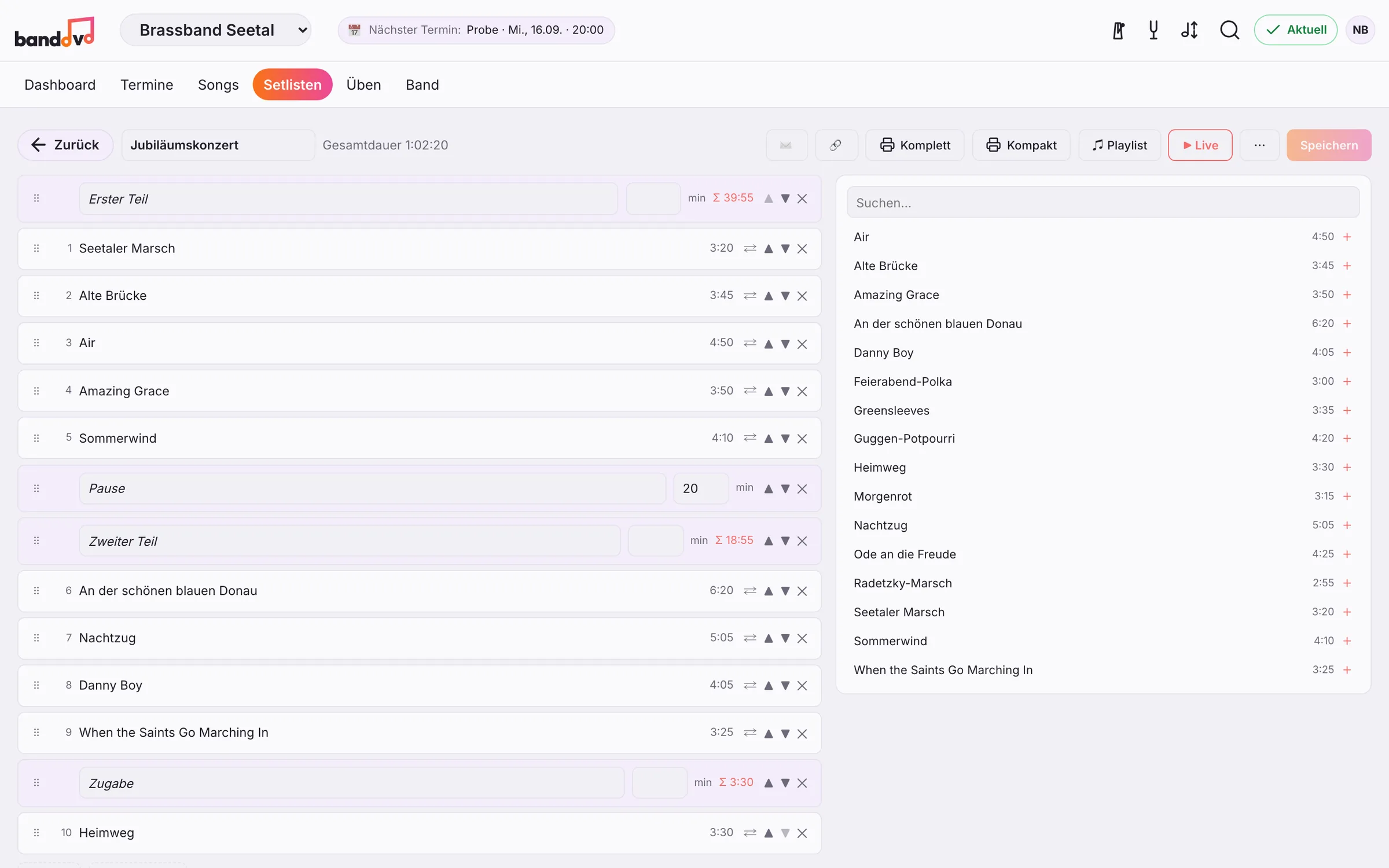Screen dimensions: 1389x868
Task: Add Feierabend-Polka with plus icon
Action: click(x=1347, y=381)
